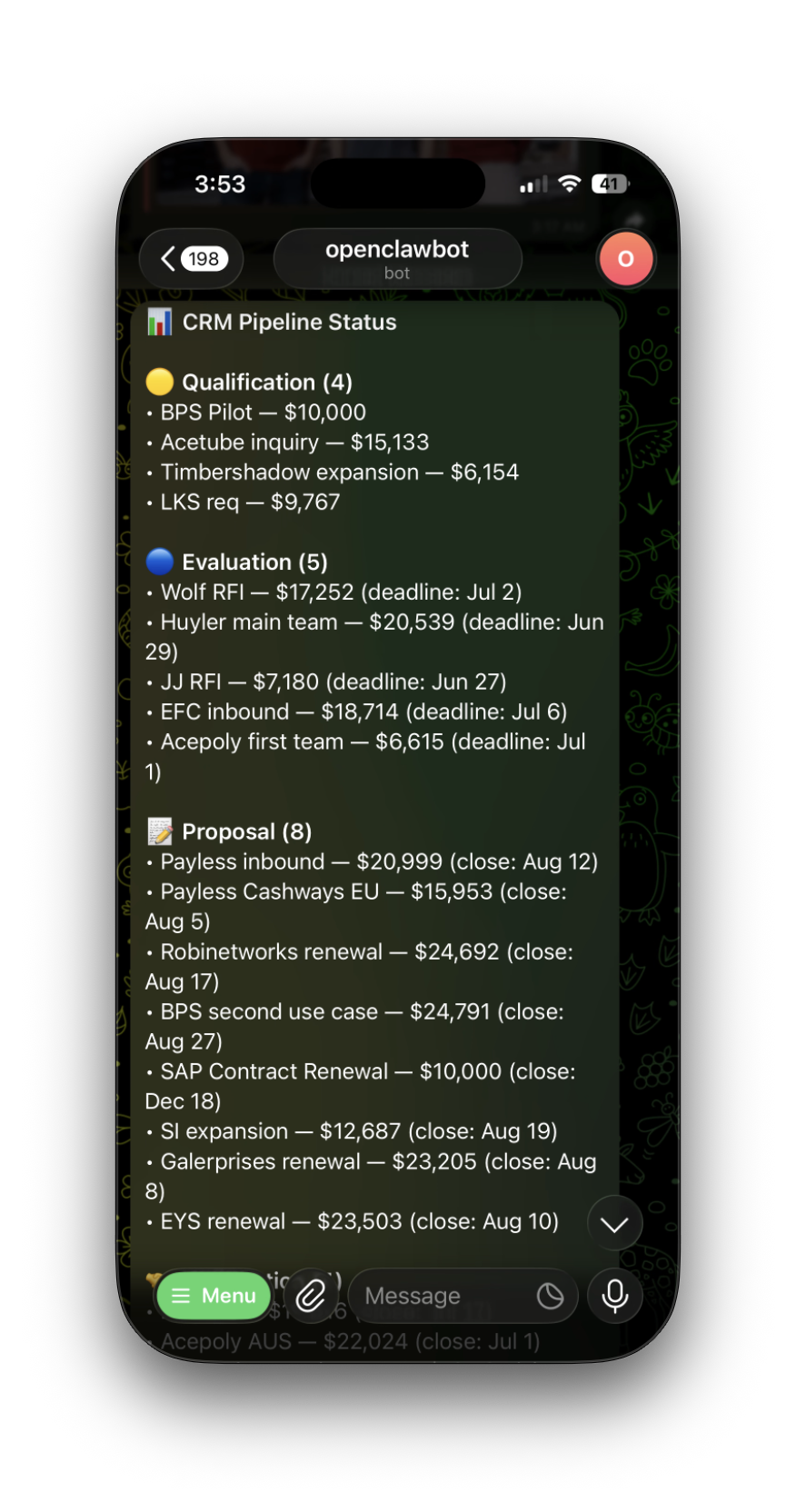
Task: Tap the 198 unread chats badge
Action: [x=204, y=259]
